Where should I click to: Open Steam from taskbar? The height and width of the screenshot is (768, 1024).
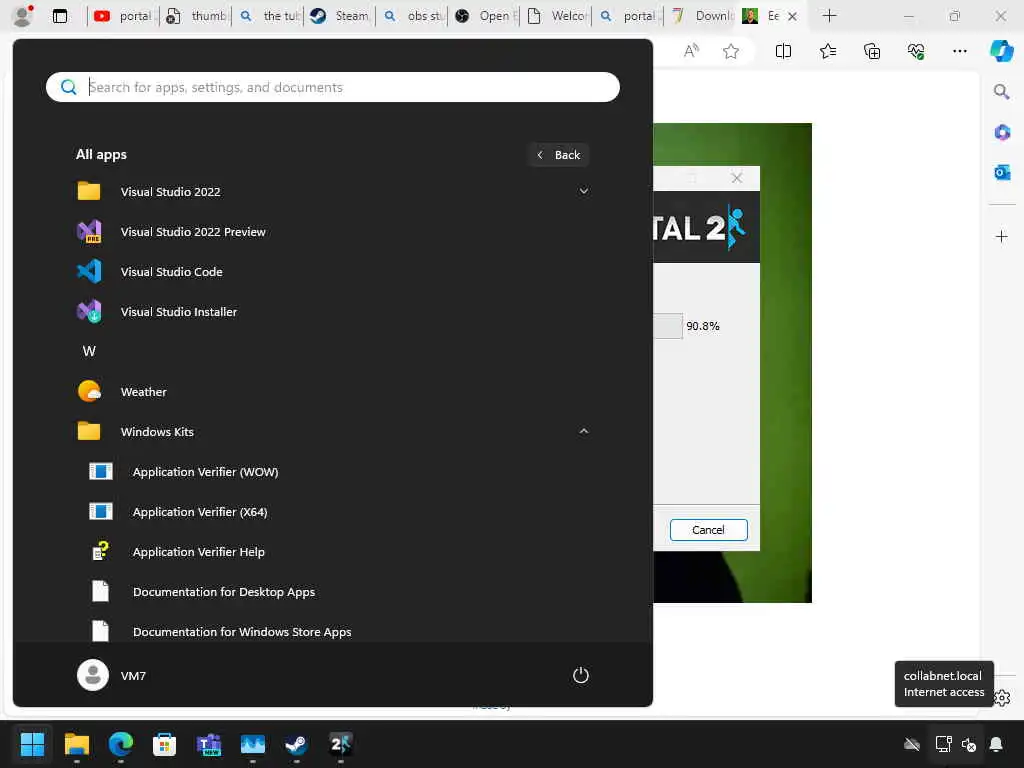[x=296, y=744]
